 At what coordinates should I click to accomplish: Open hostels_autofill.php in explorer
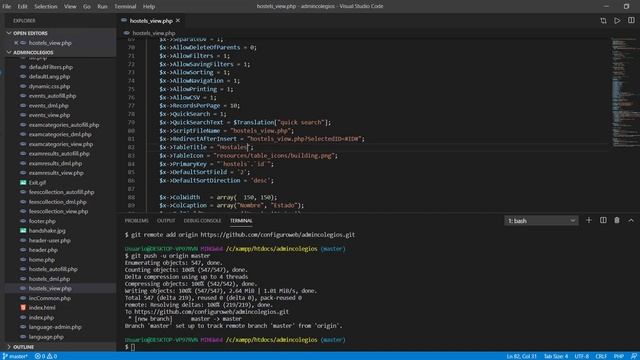(53, 269)
